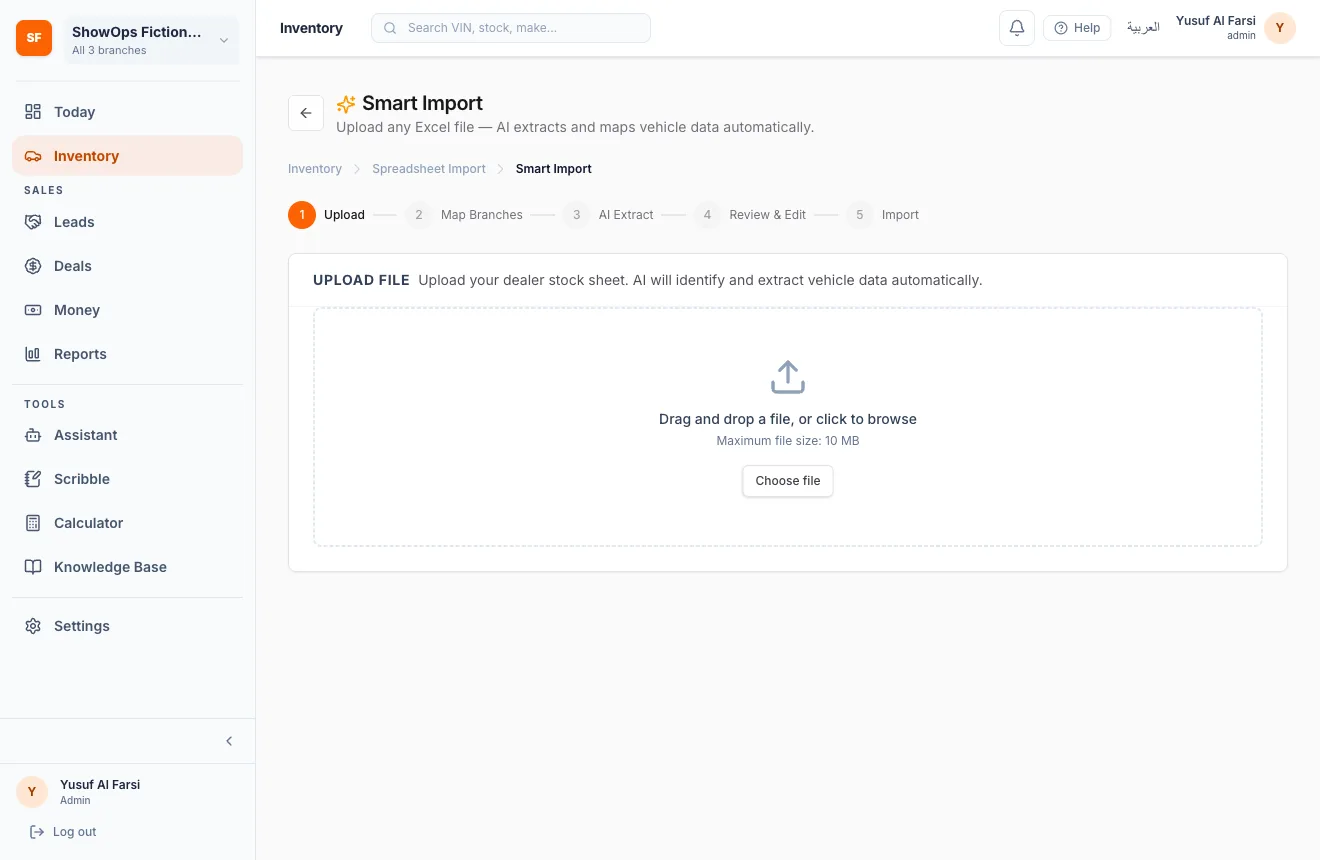
Task: Select step 2 Map Branches
Action: (x=464, y=215)
